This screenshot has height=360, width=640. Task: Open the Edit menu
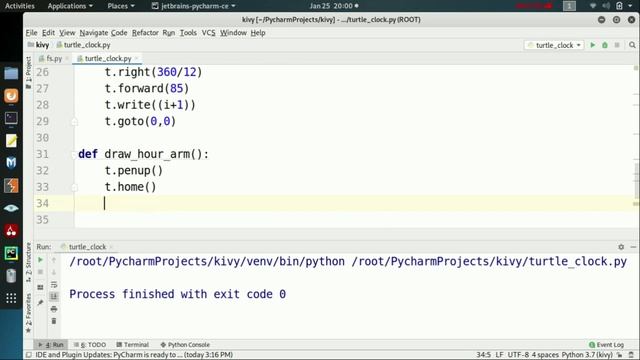pos(48,33)
